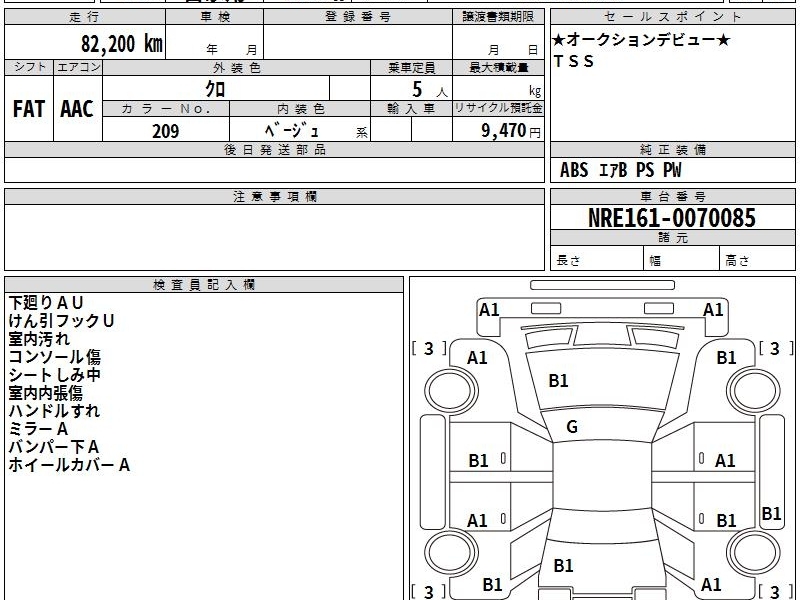
Task: Select the 登録番号 header
Action: tap(358, 17)
